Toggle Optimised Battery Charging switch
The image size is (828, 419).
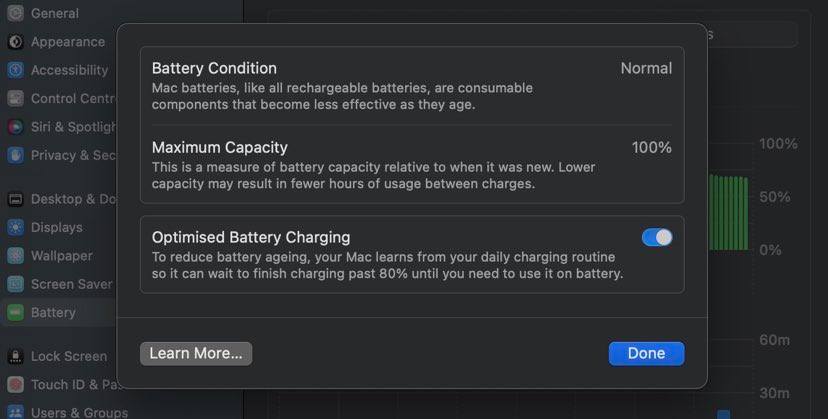[657, 237]
